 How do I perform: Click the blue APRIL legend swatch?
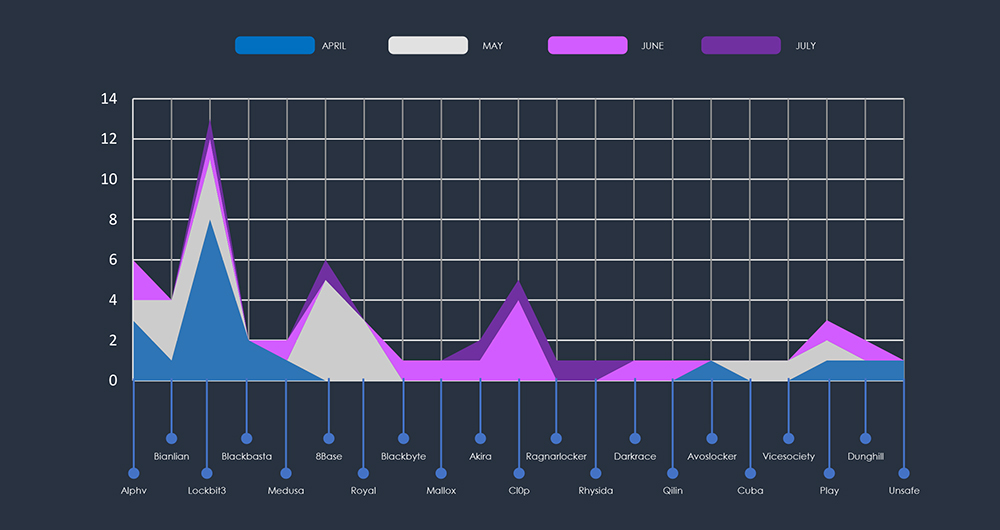[275, 45]
